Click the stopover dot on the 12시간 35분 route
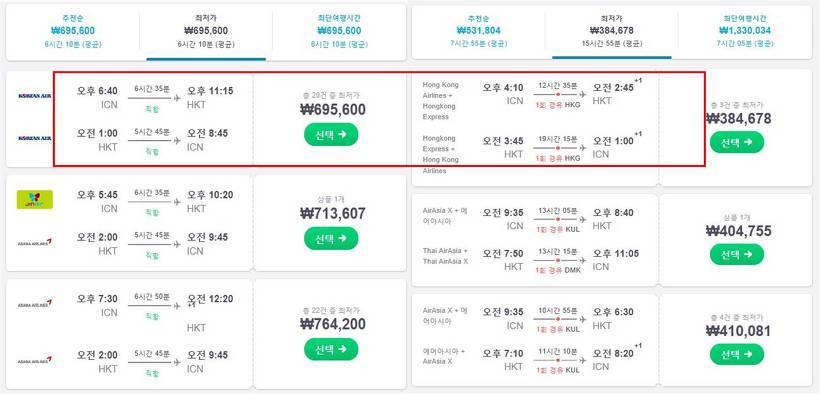Viewport: 820px width, 394px height. click(x=558, y=95)
